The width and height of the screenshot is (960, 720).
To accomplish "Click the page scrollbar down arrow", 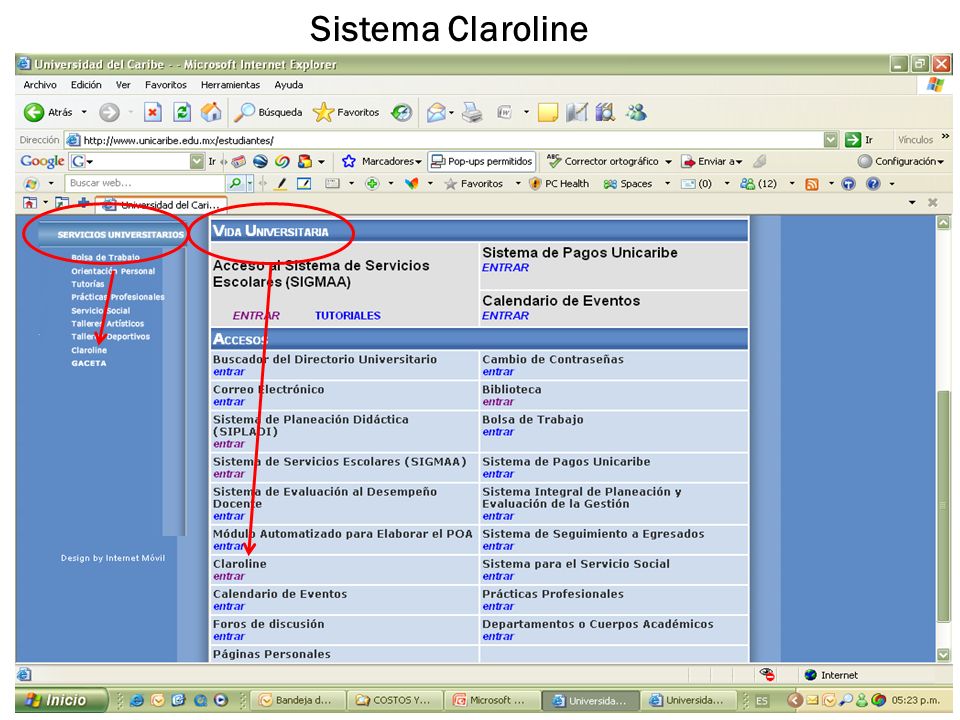I will click(943, 654).
